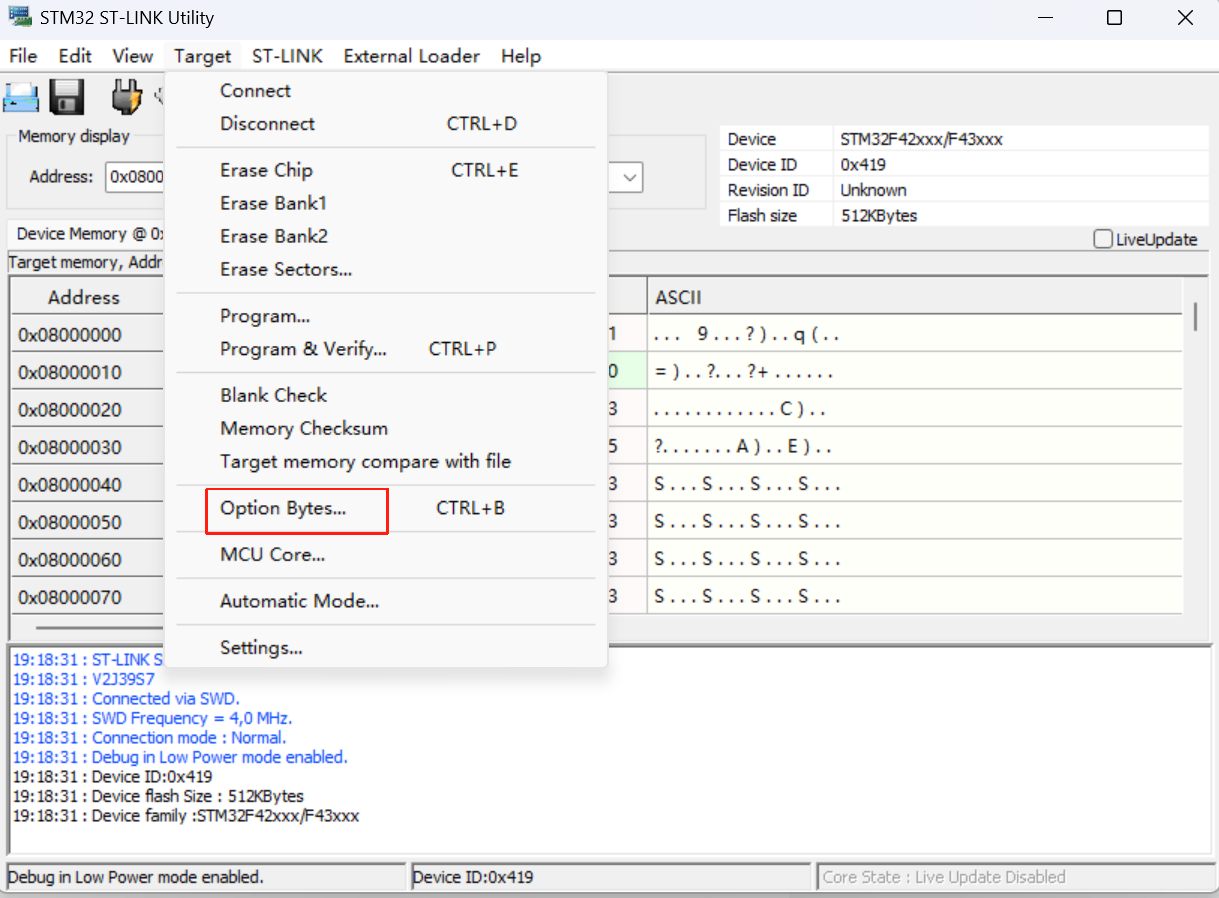Choose Erase Chip from the open menu
The width and height of the screenshot is (1219, 898).
click(x=266, y=170)
